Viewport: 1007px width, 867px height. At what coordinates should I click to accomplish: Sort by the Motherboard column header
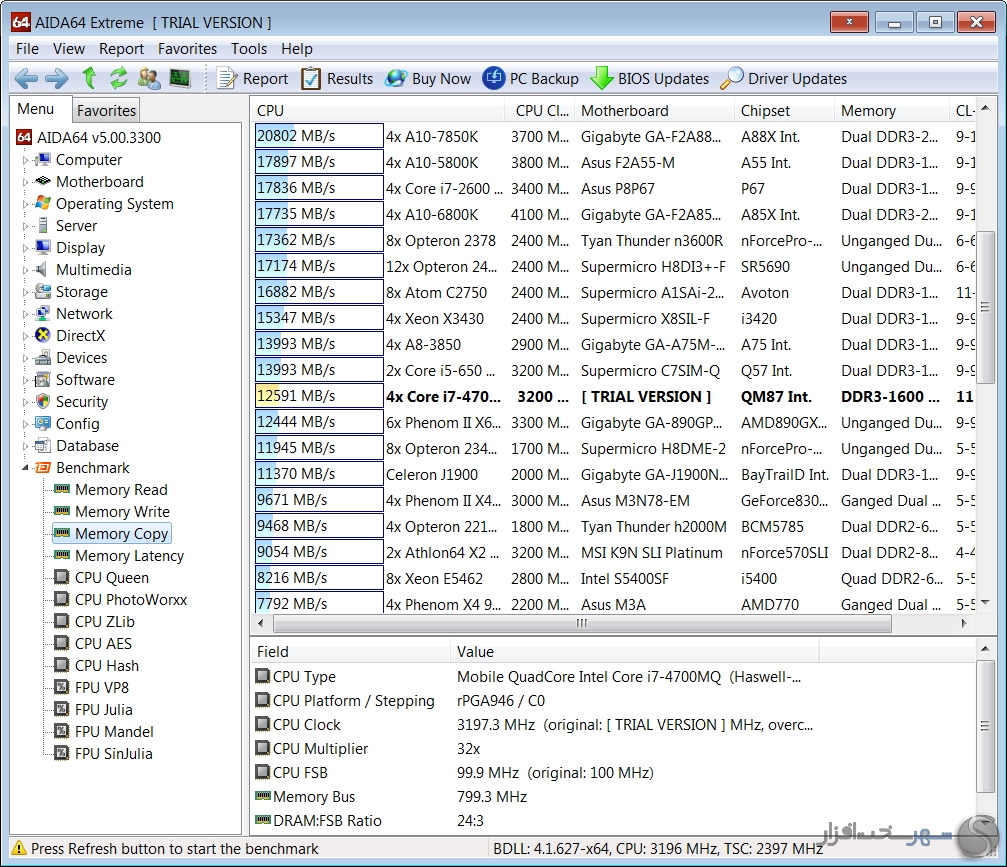654,110
